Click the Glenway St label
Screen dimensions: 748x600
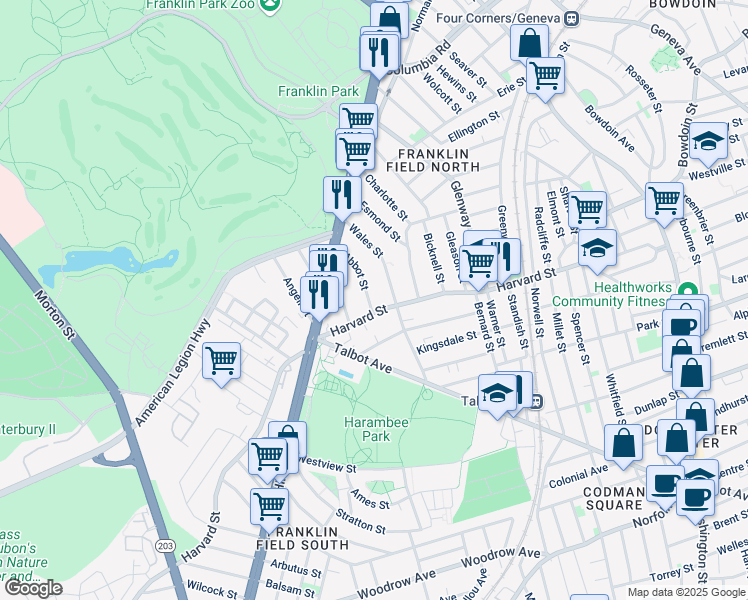click(x=460, y=204)
